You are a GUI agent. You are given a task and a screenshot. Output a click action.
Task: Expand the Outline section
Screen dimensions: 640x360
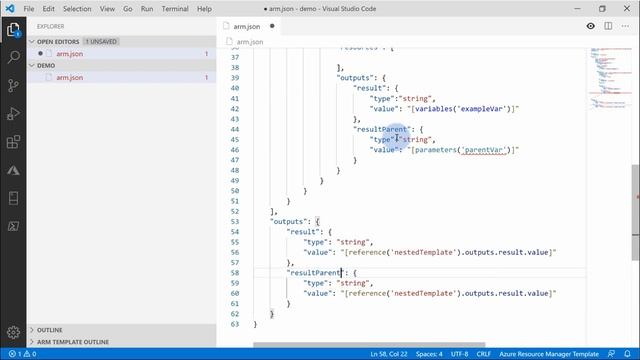tap(121, 330)
